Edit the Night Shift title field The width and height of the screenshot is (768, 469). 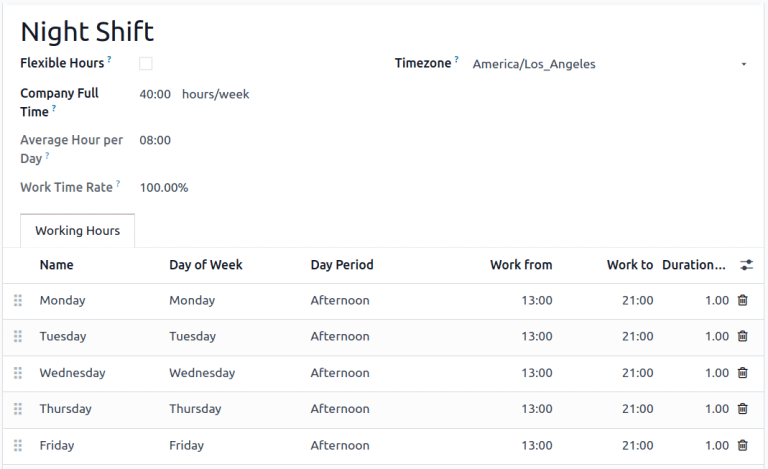[87, 31]
